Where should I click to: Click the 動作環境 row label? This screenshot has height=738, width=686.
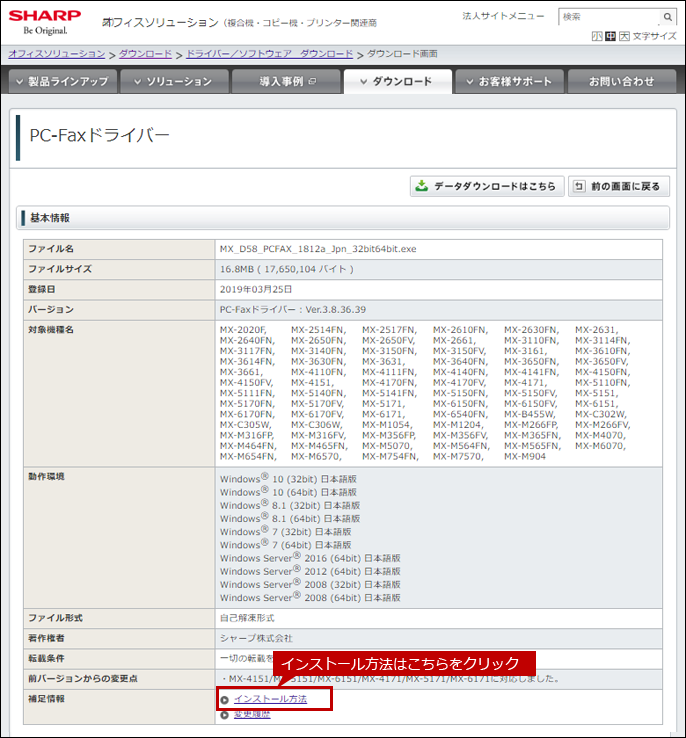tap(46, 477)
